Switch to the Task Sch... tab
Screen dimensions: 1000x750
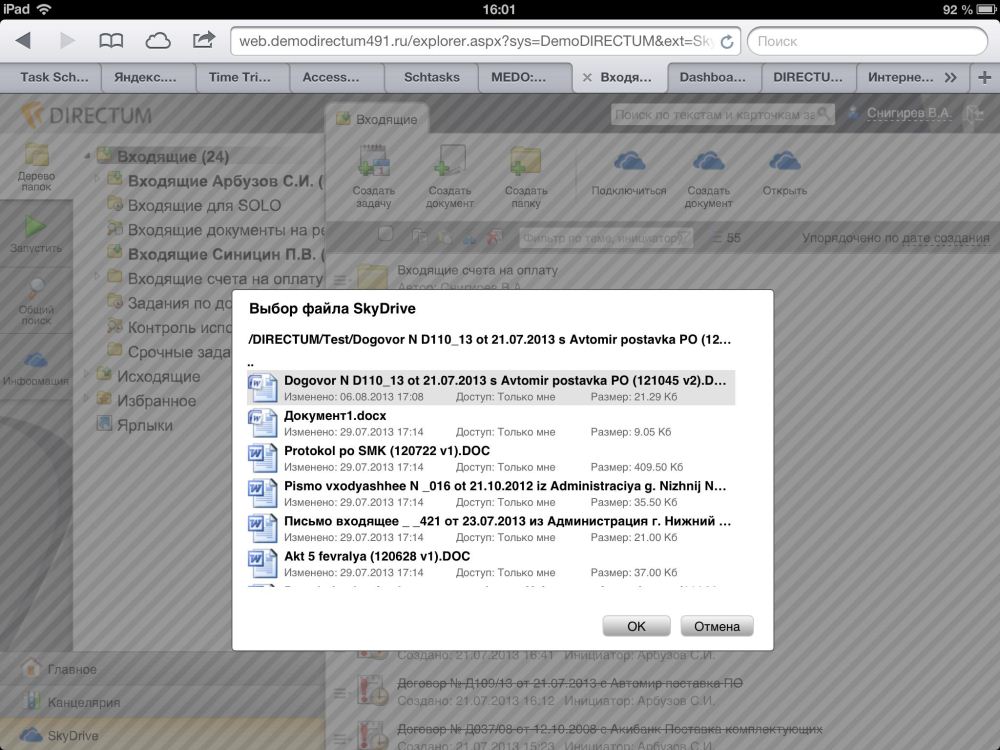click(54, 77)
